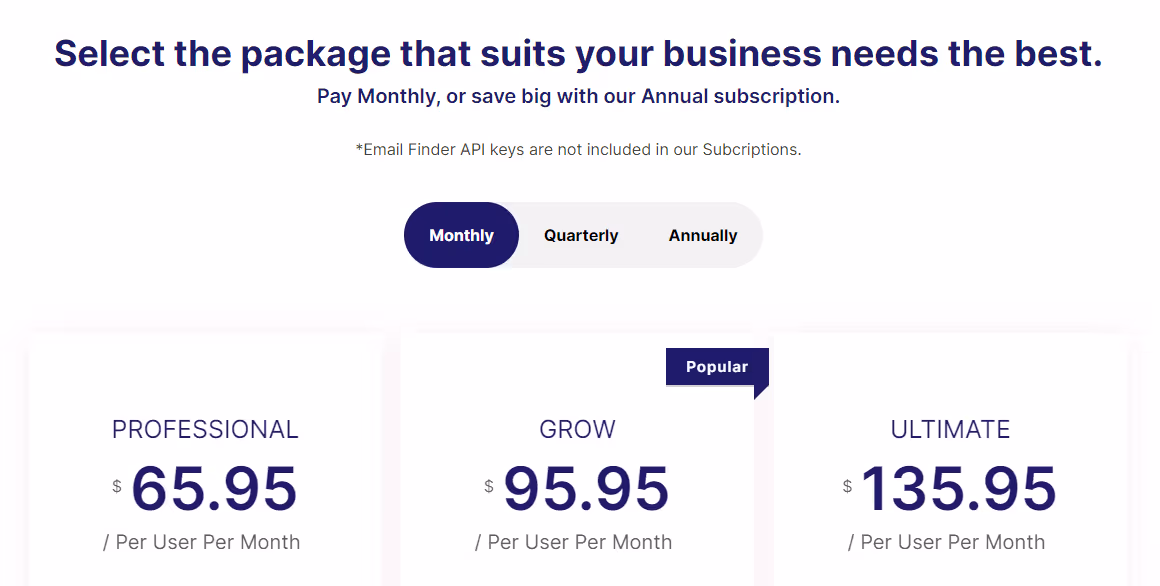
Task: Click the main package selection heading
Action: [x=578, y=53]
